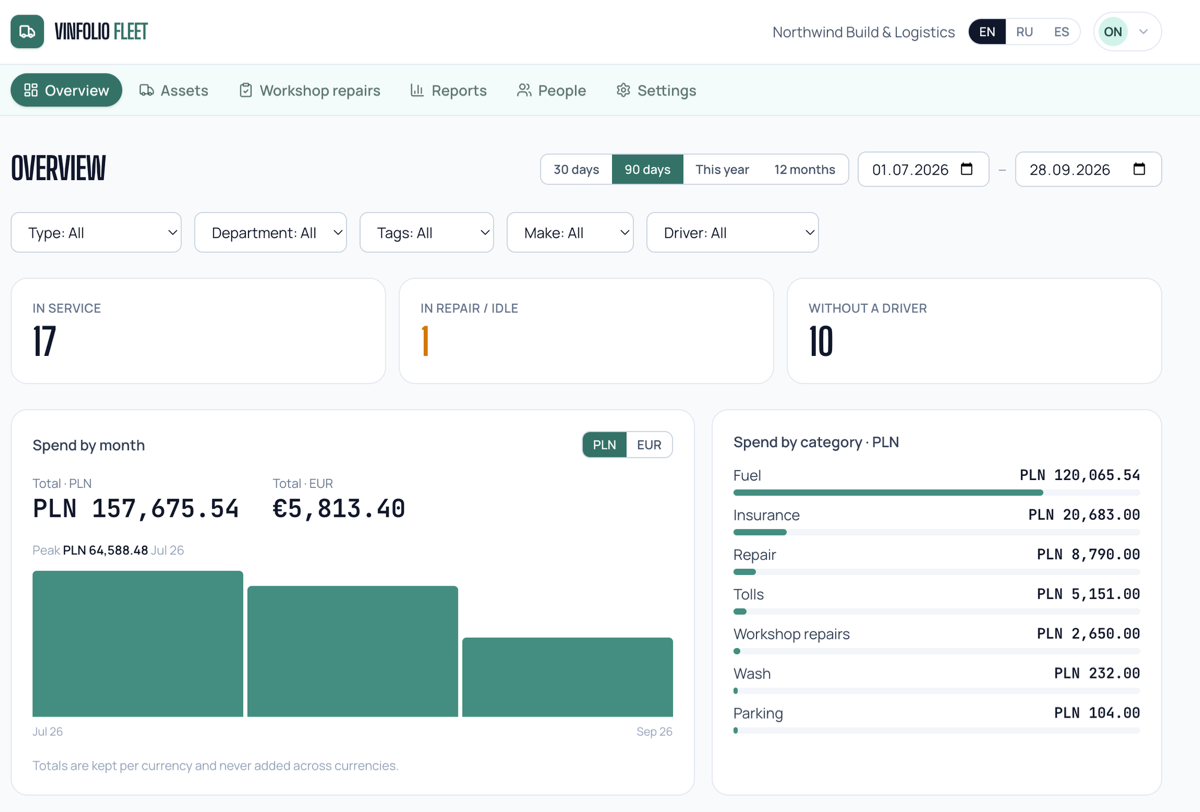Click the Repair amount PLN 8,790.00

click(1088, 554)
